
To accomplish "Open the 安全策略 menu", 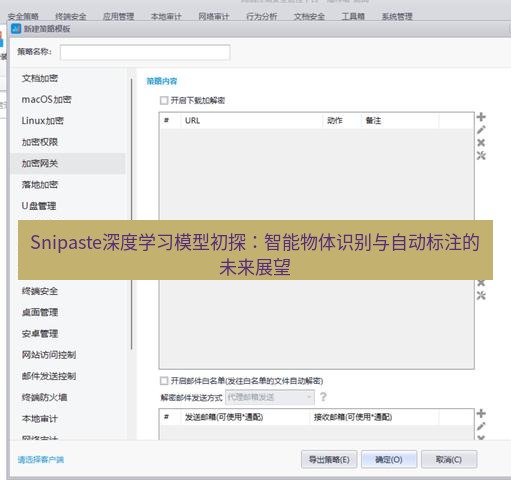I will pyautogui.click(x=23, y=16).
